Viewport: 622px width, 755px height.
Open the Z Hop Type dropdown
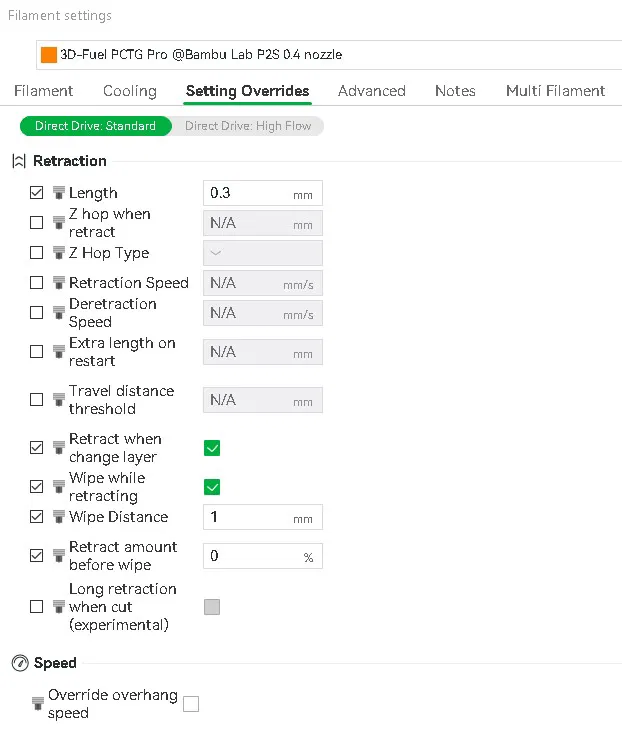262,253
